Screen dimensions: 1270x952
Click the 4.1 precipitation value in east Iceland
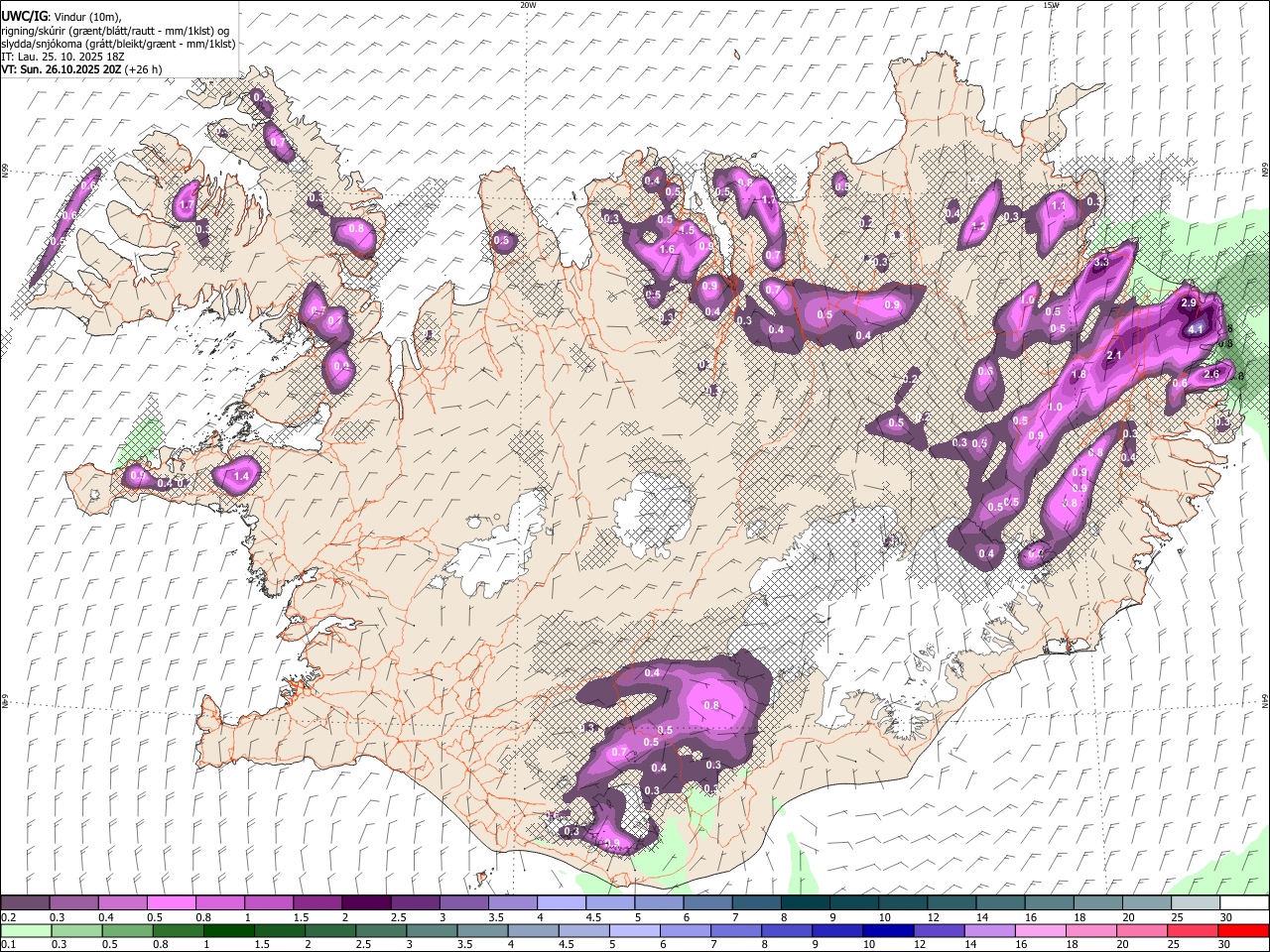pos(1196,329)
